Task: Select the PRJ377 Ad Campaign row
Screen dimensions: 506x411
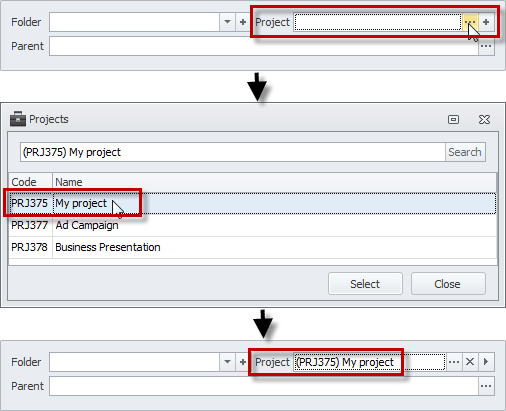Action: tap(253, 225)
